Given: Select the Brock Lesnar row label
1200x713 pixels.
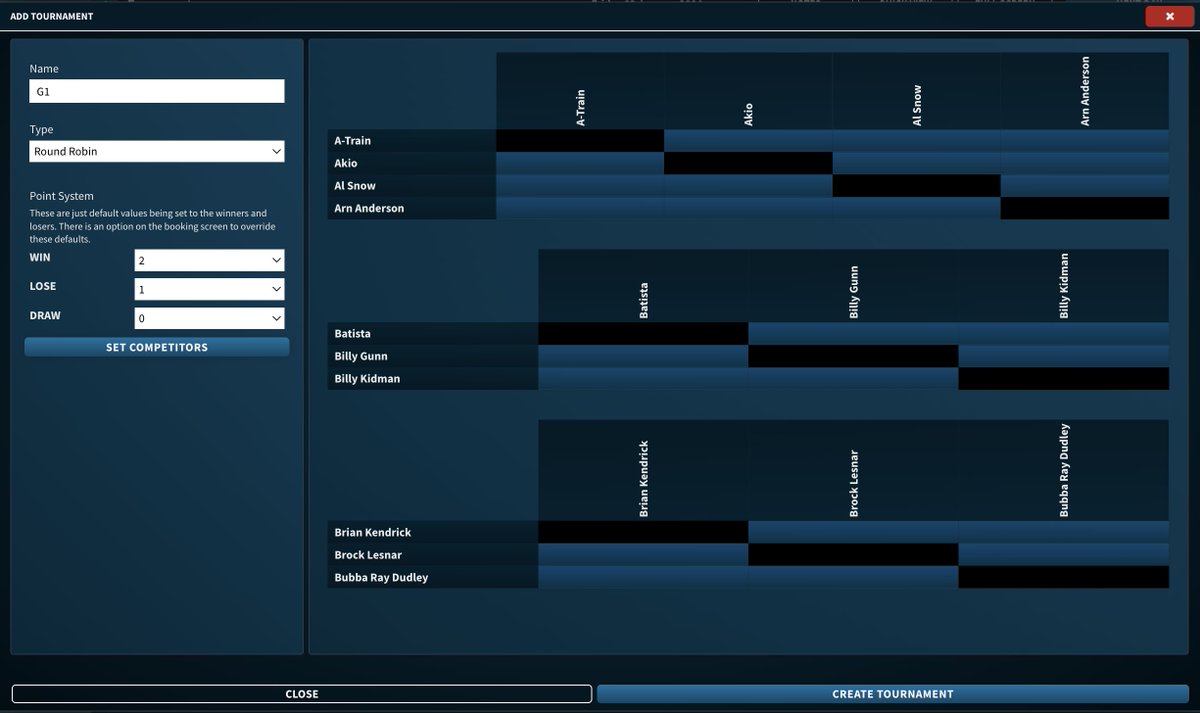Looking at the screenshot, I should tap(433, 555).
